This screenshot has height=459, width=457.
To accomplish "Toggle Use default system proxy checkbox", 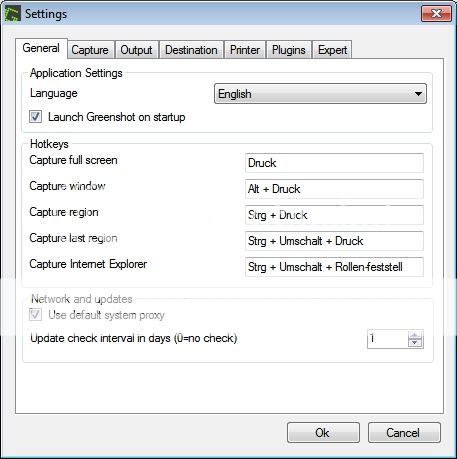I will coord(35,315).
